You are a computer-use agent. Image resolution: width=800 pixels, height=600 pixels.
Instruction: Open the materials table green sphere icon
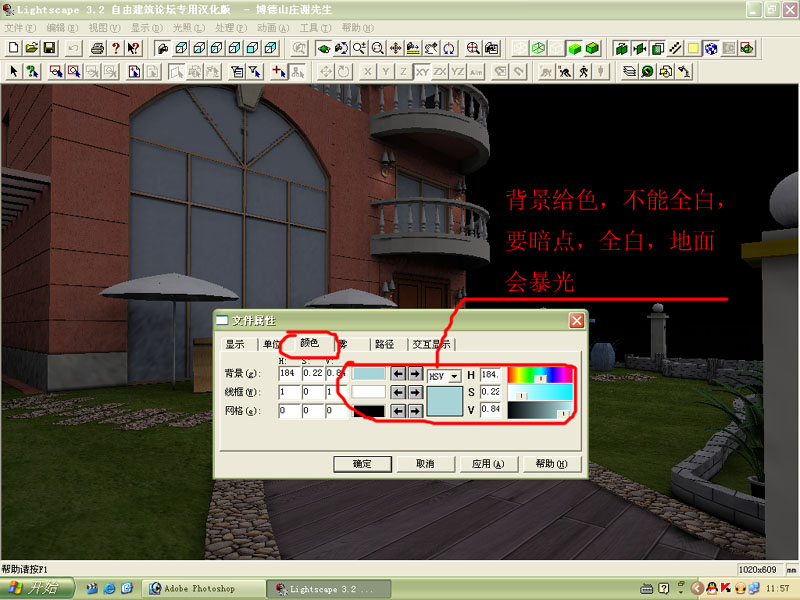coord(647,72)
